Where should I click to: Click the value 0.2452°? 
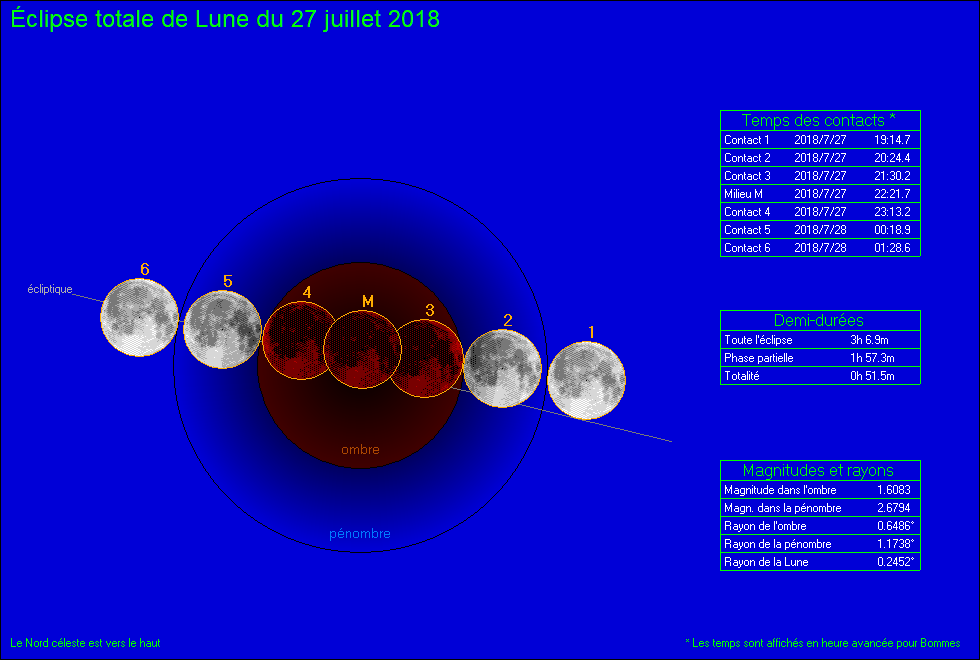point(896,562)
